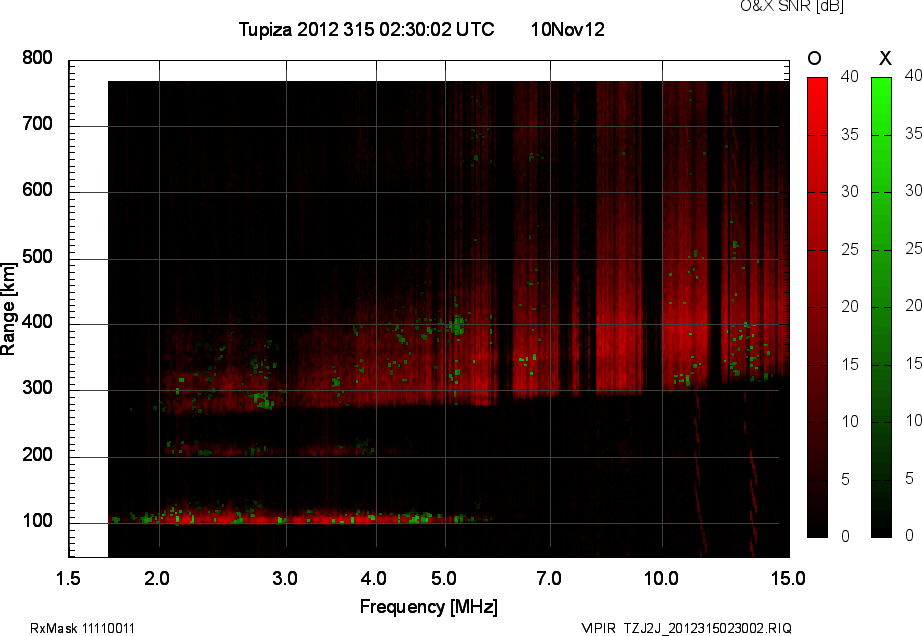Click the 600 range tick label
Screen dimensions: 922x636
[37, 190]
